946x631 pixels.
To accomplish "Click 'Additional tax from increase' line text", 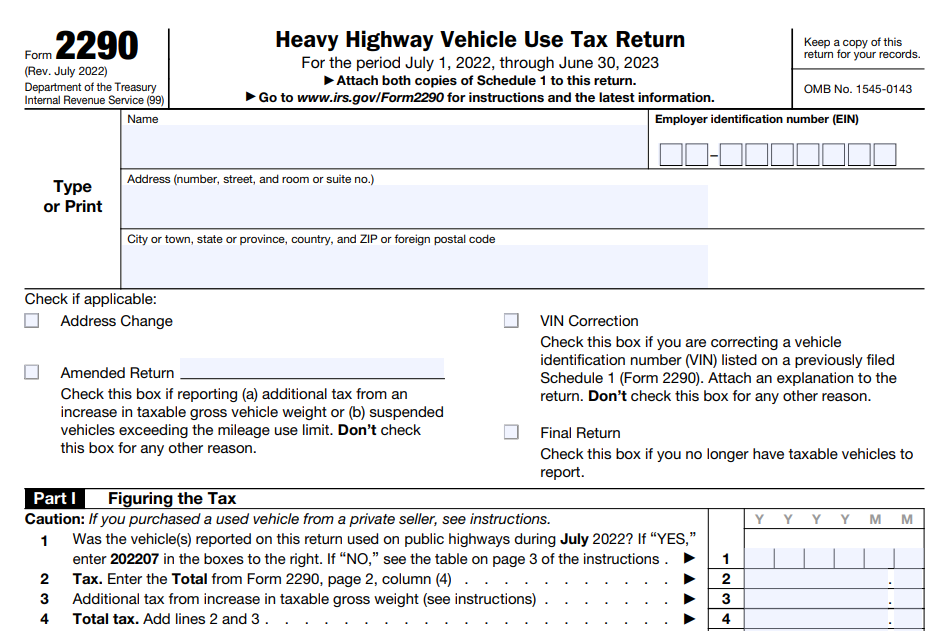I will [304, 599].
